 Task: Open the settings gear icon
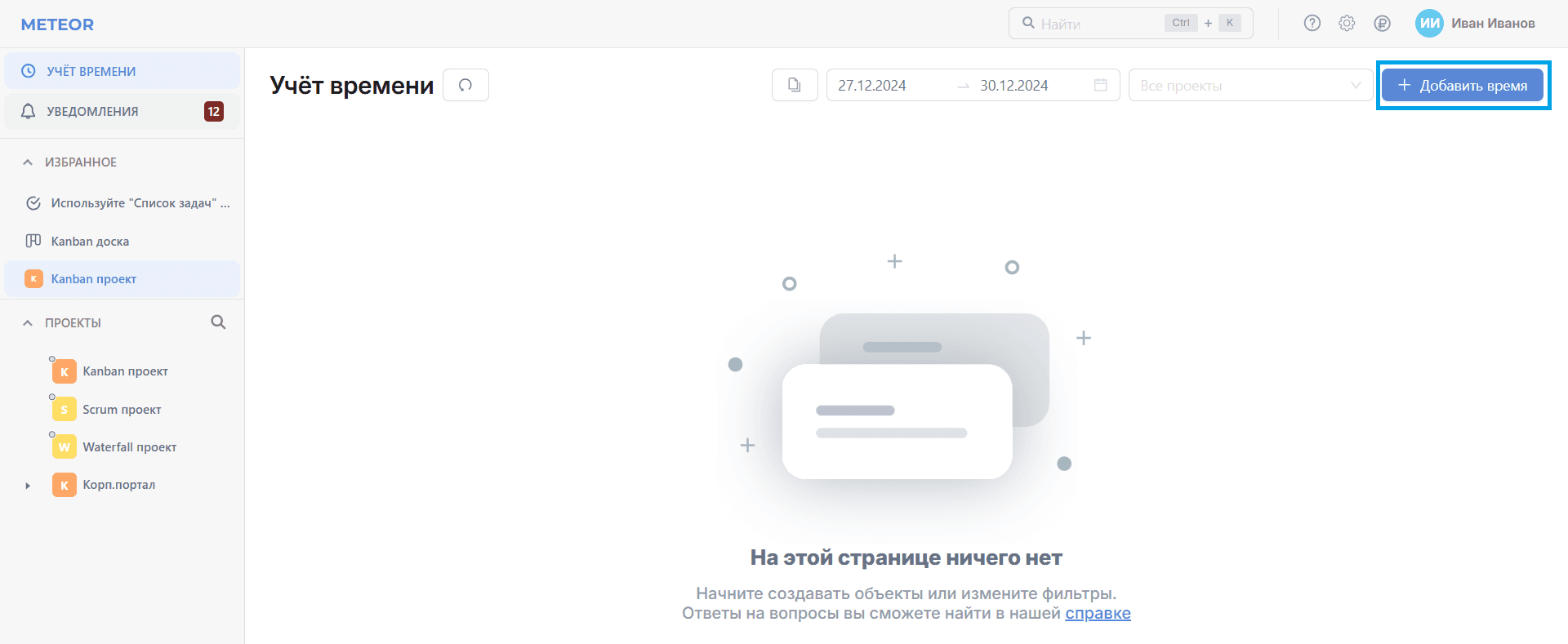[x=1347, y=24]
